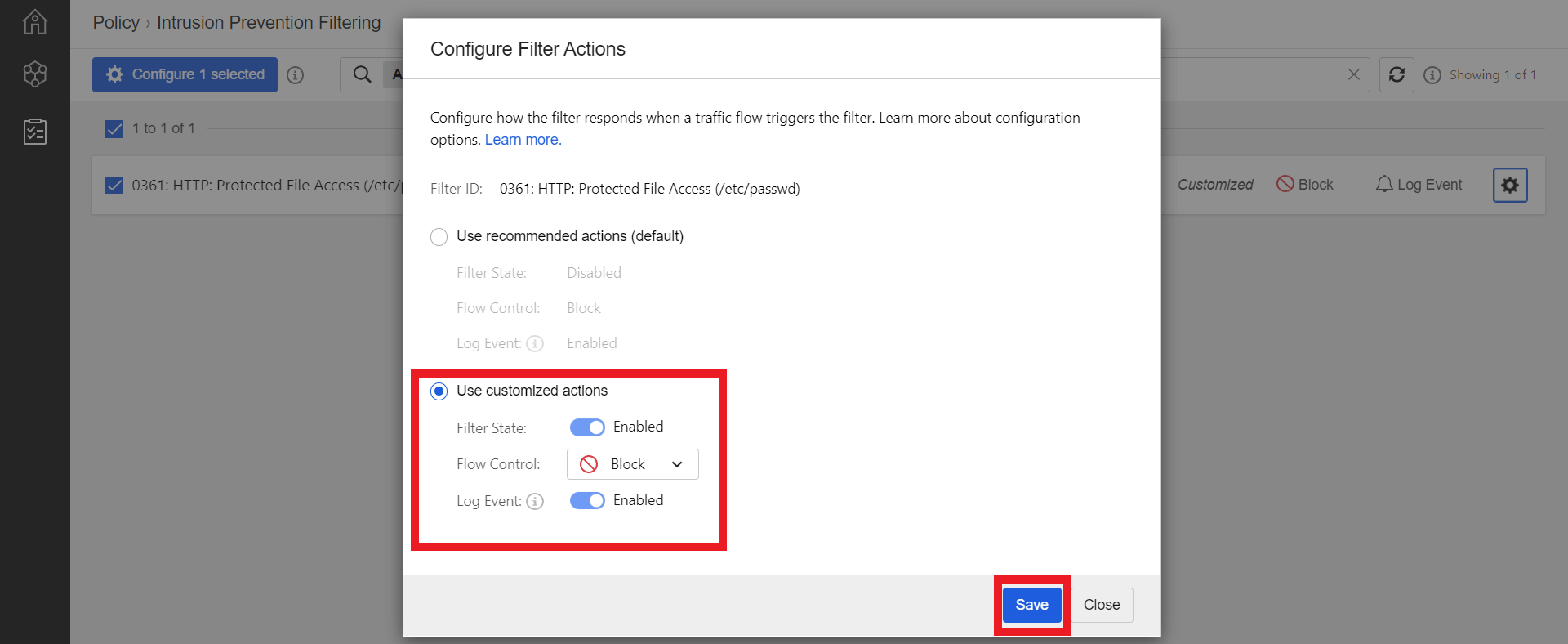Screen dimensions: 1568x644
Task: Click the Log Event bell icon in row
Action: pos(1384,185)
